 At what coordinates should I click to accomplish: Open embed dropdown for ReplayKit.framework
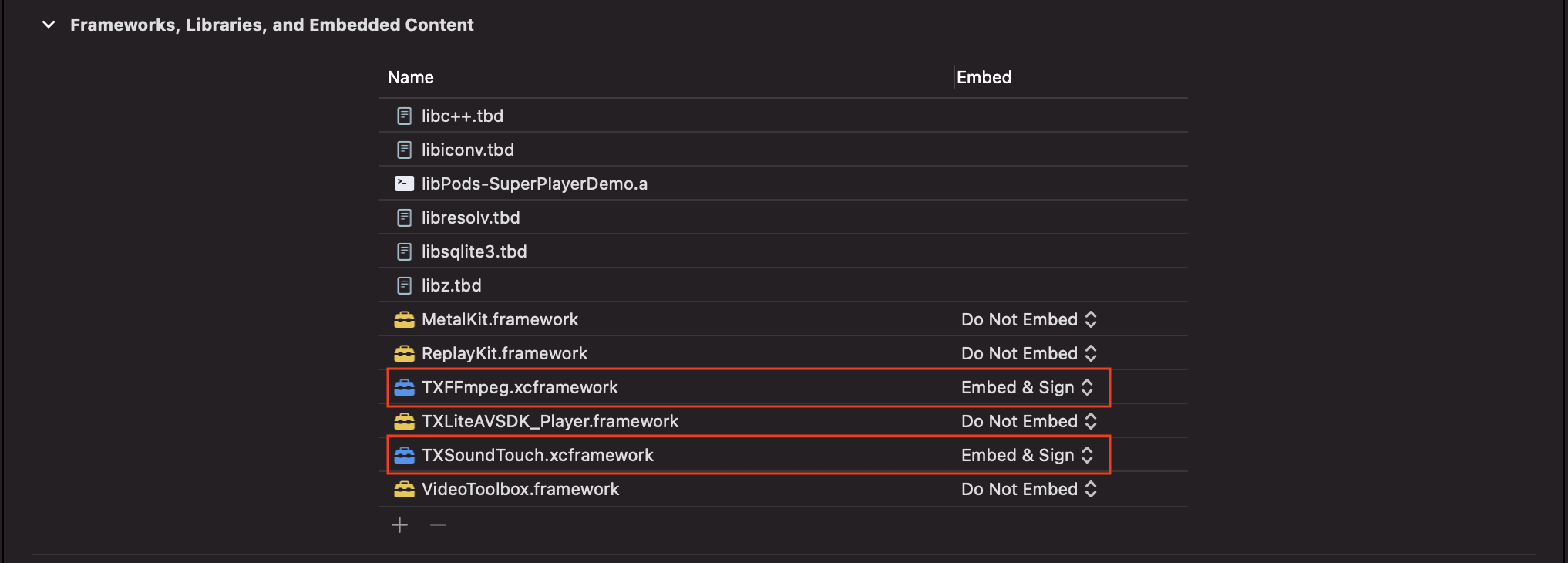[1028, 353]
